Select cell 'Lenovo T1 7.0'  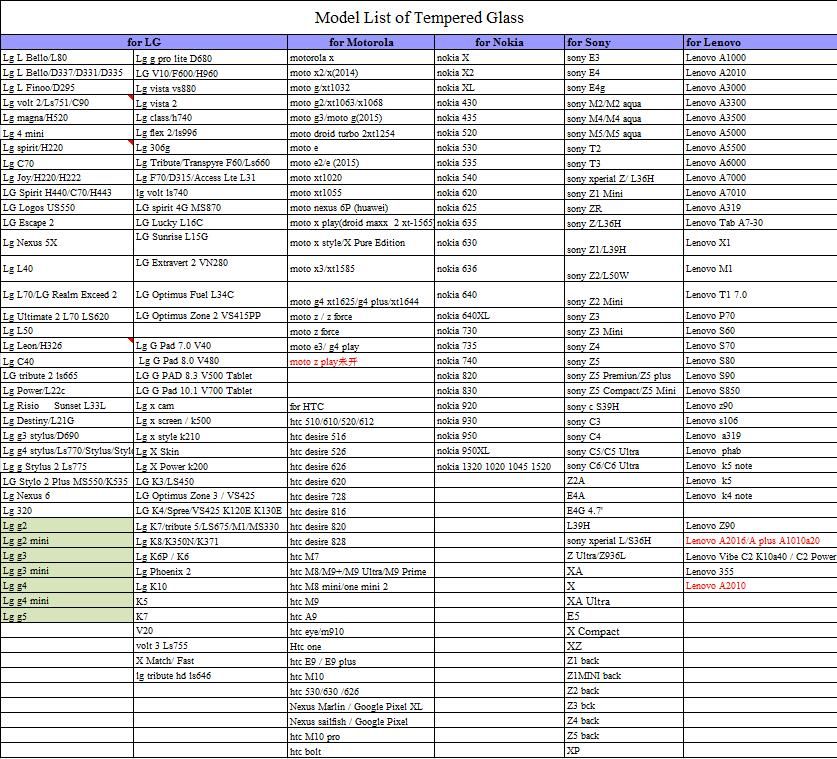tap(760, 295)
